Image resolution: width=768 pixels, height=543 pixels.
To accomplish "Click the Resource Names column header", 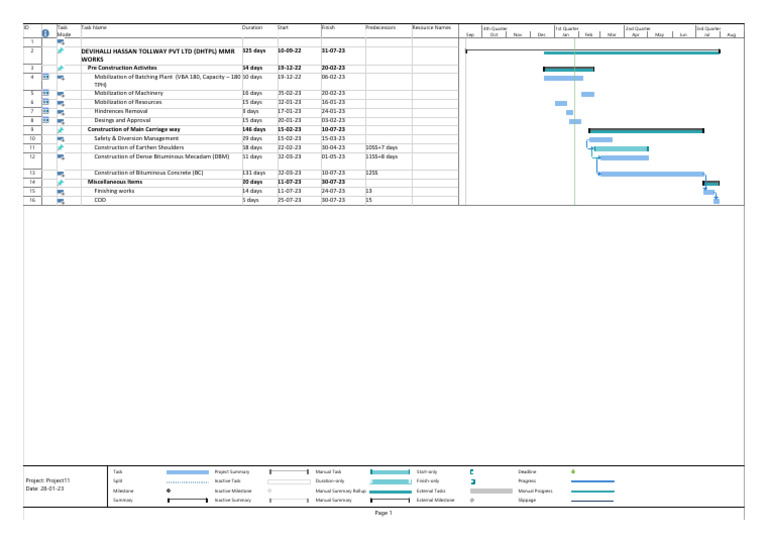I will 432,27.
